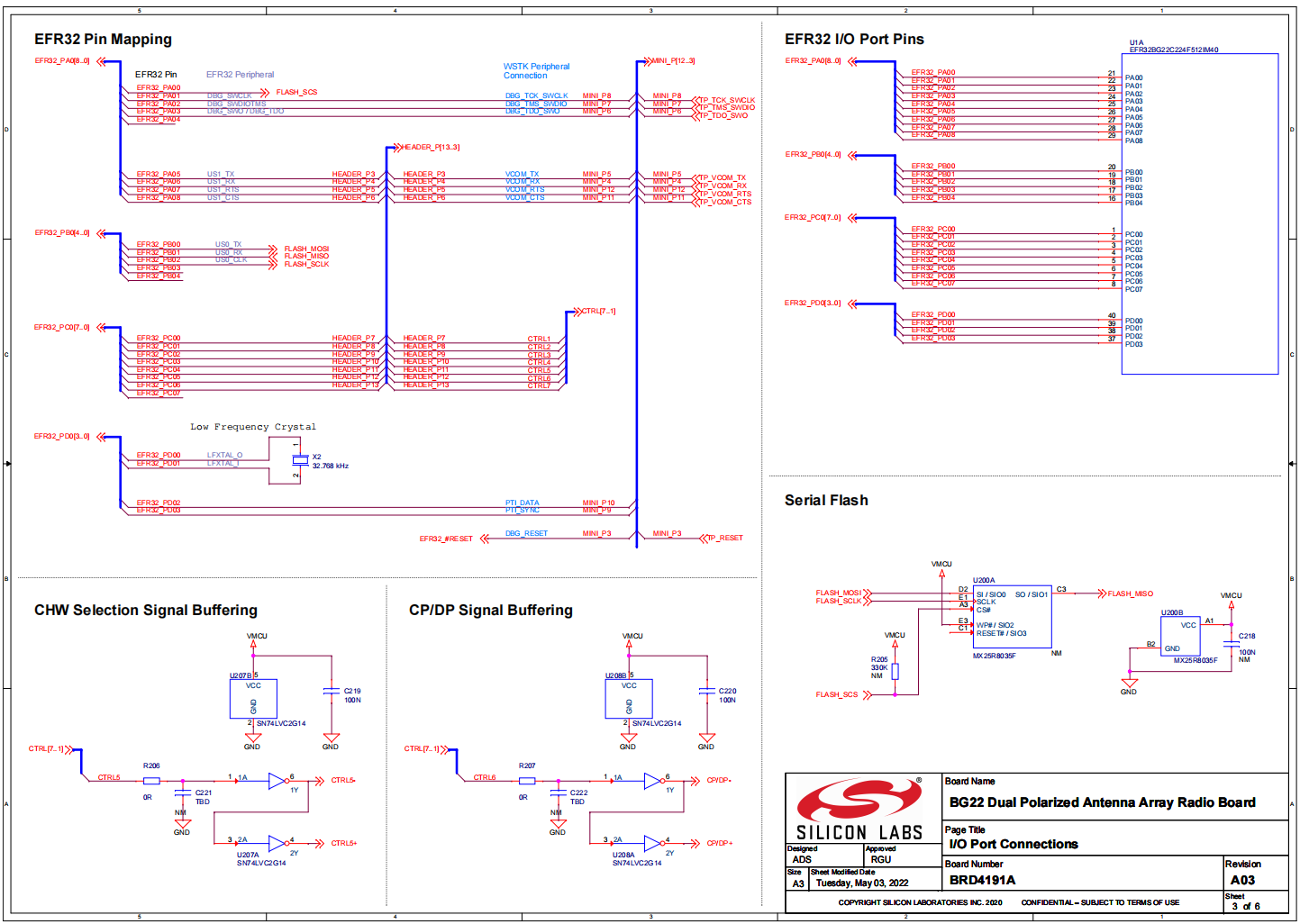Click the C220 capacitor symbol
The image size is (1300, 924).
point(706,692)
